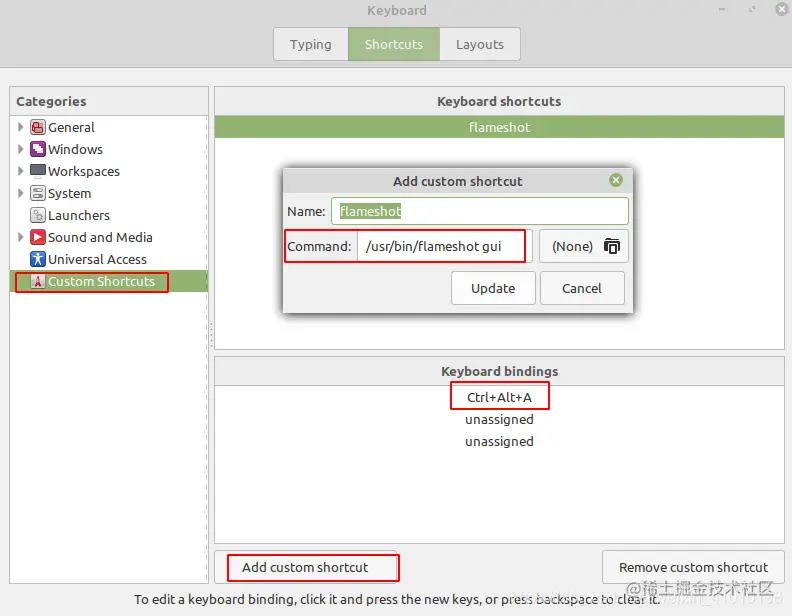
Task: Maximize the Keyboard window
Action: [752, 9]
